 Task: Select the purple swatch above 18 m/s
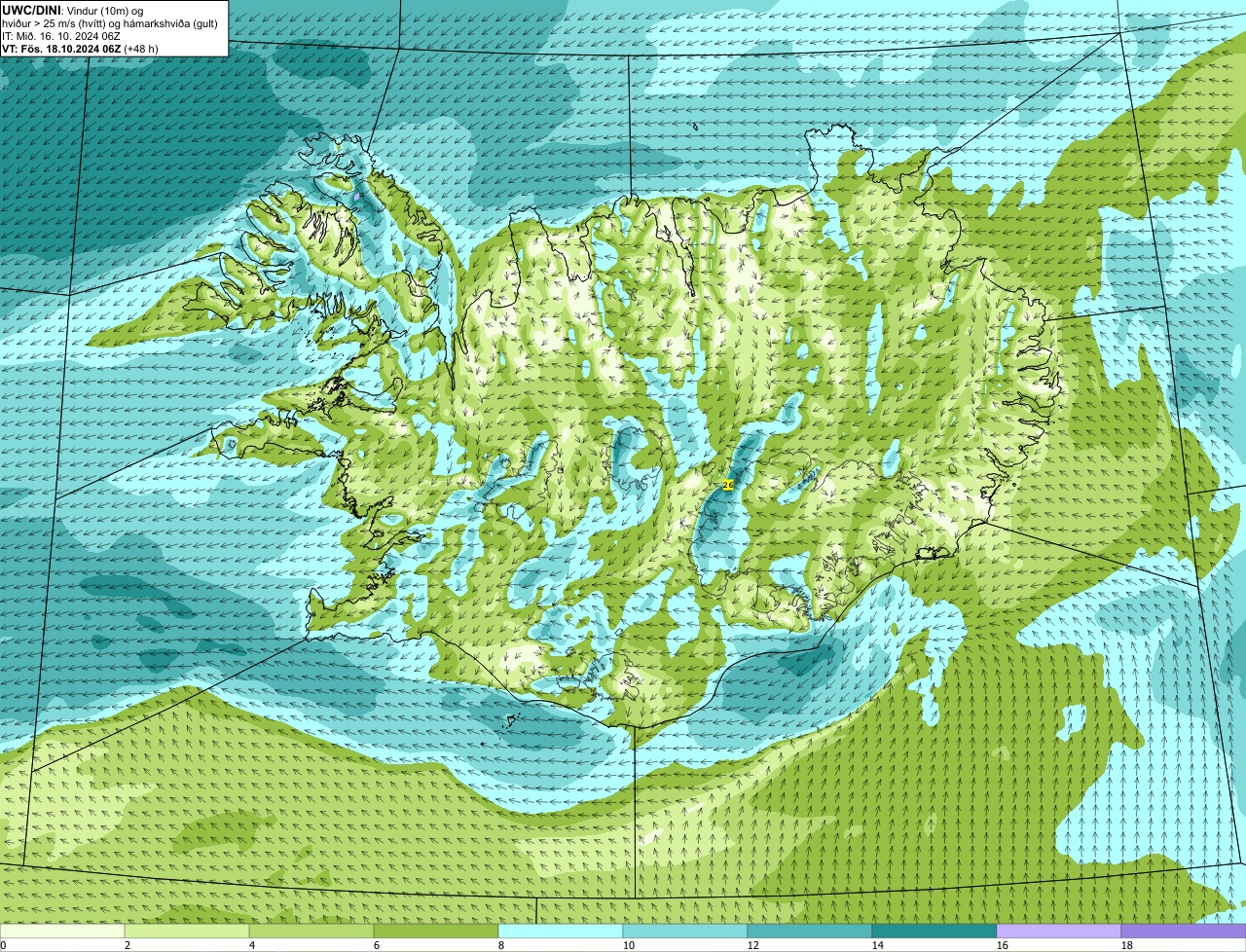tap(1184, 932)
